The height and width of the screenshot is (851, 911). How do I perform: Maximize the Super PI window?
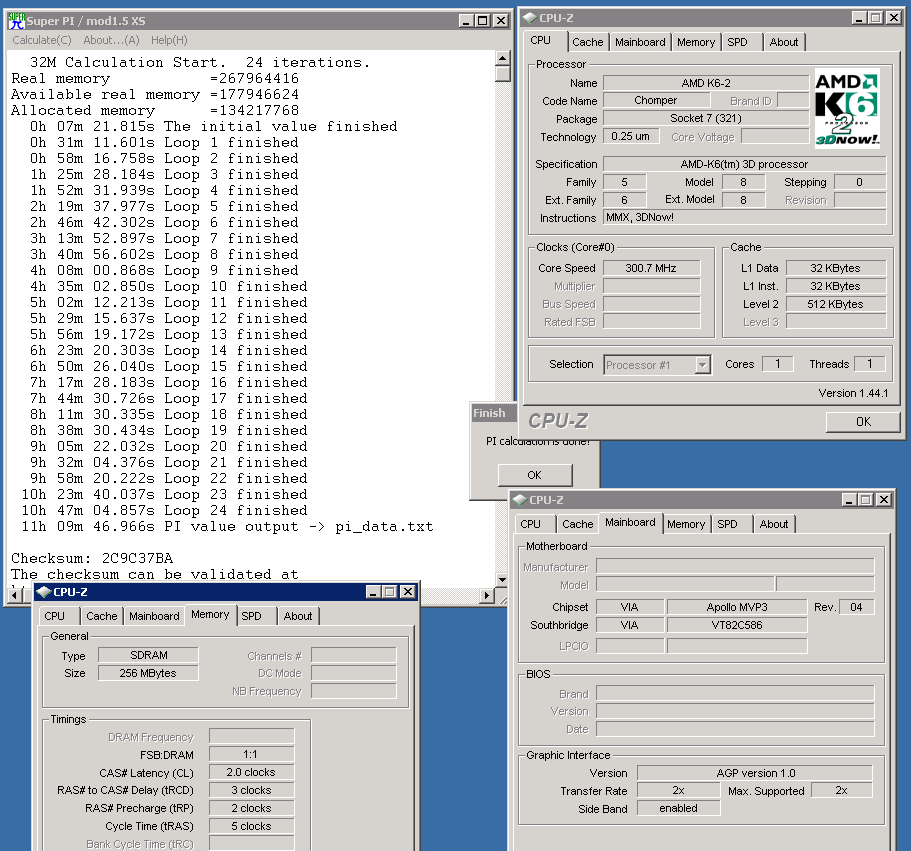pos(482,21)
